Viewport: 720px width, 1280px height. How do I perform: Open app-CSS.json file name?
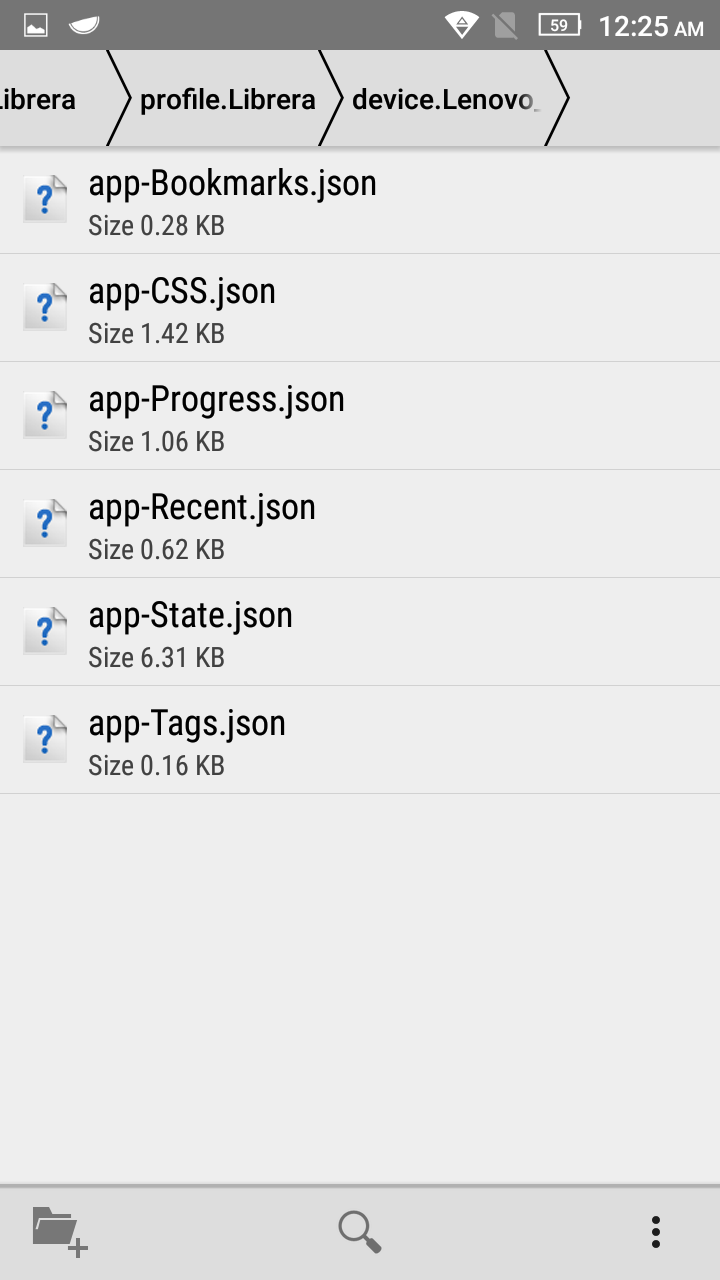[x=182, y=292]
